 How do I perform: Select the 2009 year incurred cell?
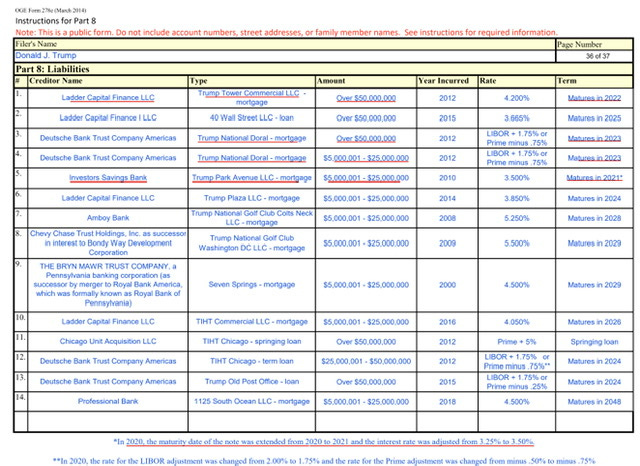(447, 243)
